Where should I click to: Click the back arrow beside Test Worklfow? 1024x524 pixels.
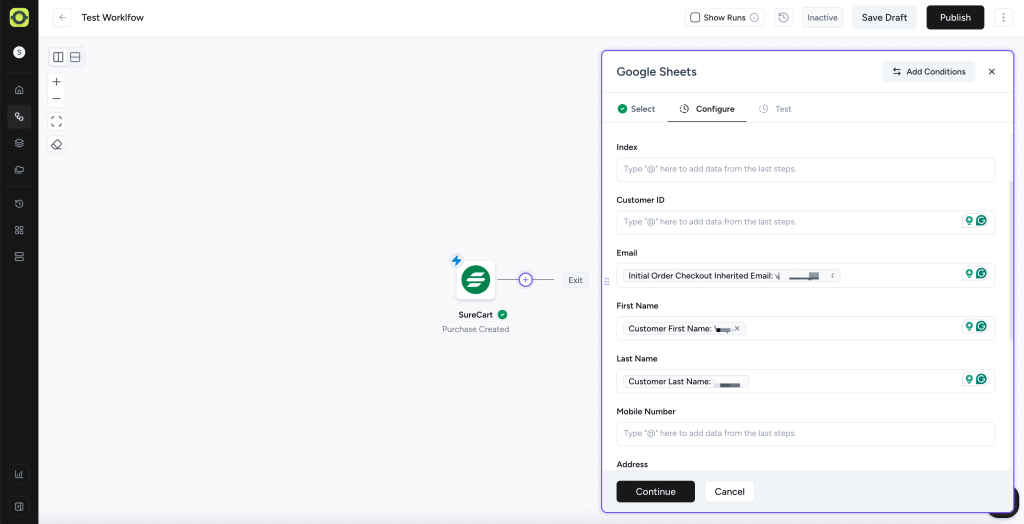point(63,18)
